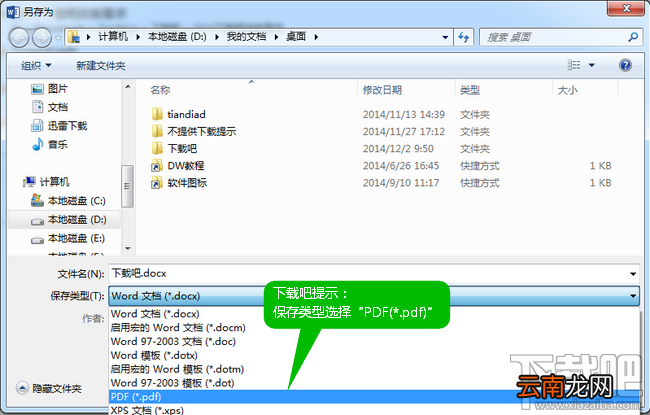
Task: Select 本地磁盘 (E:) drive
Action: pos(68,238)
